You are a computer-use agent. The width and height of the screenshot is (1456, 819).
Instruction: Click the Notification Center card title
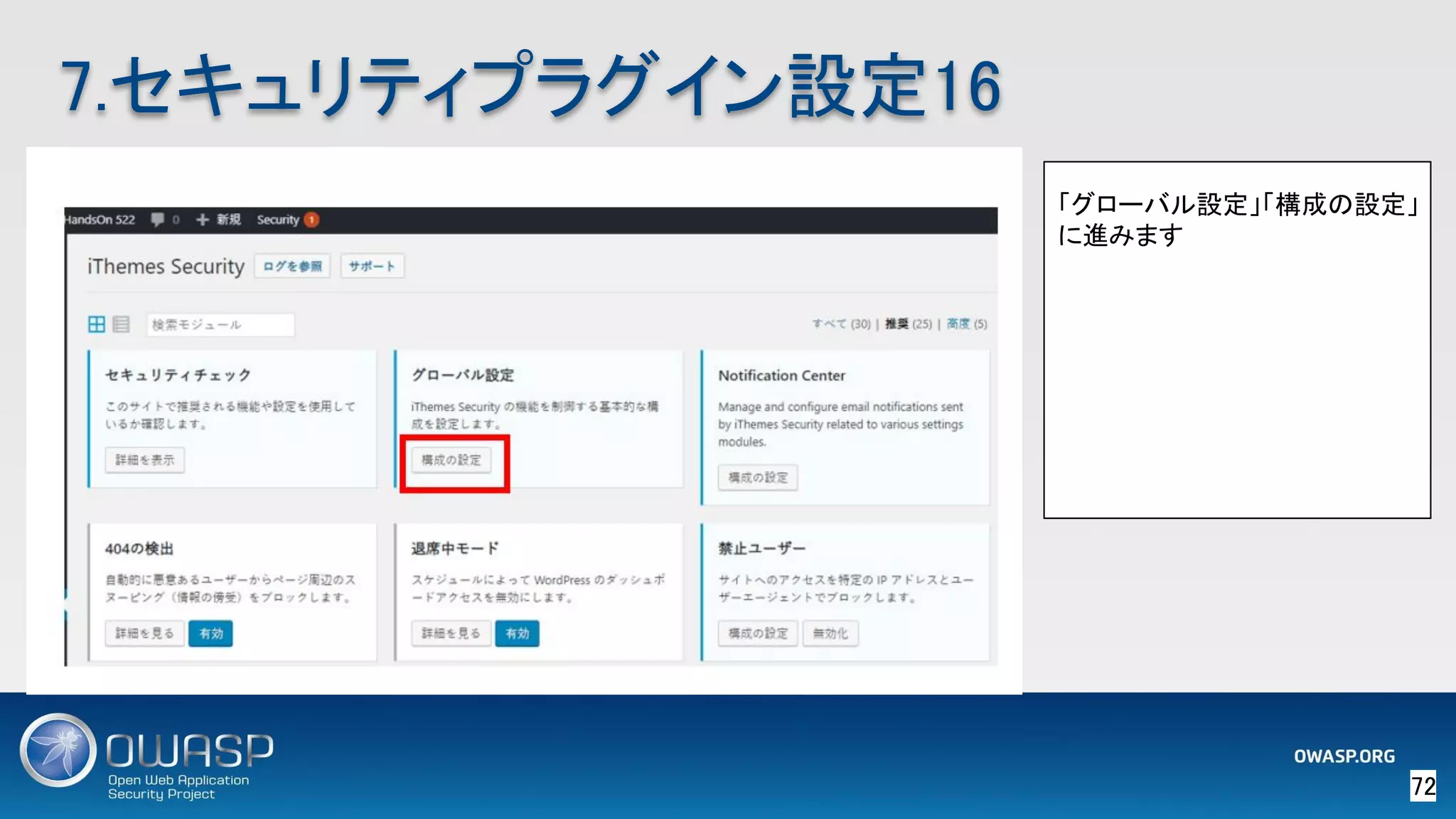(x=781, y=375)
